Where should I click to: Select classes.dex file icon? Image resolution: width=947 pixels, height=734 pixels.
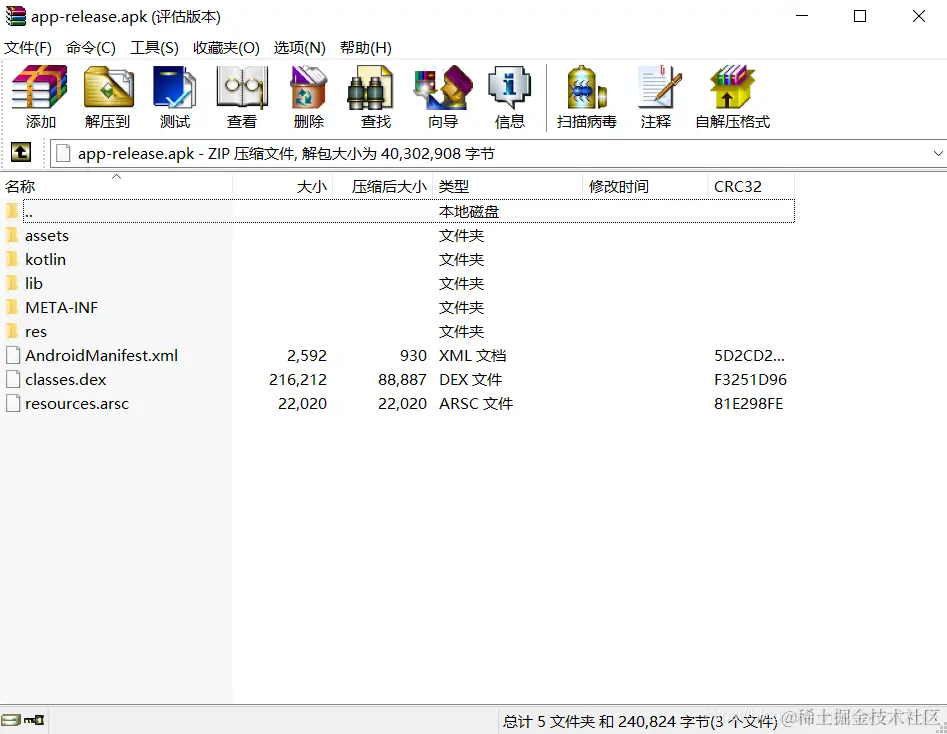[13, 379]
